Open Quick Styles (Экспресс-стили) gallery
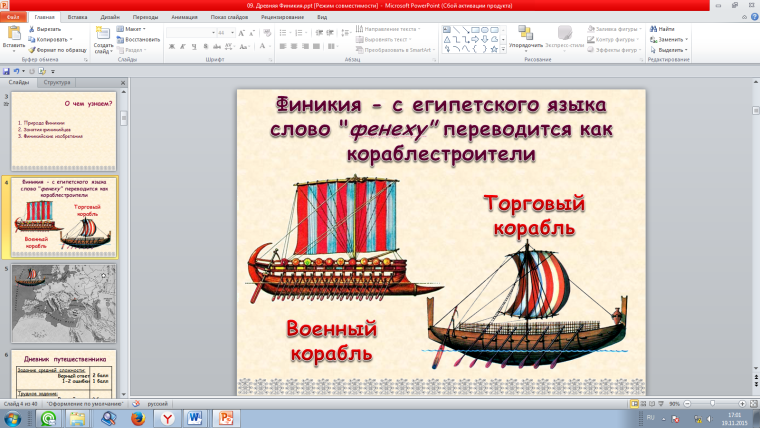 point(564,36)
